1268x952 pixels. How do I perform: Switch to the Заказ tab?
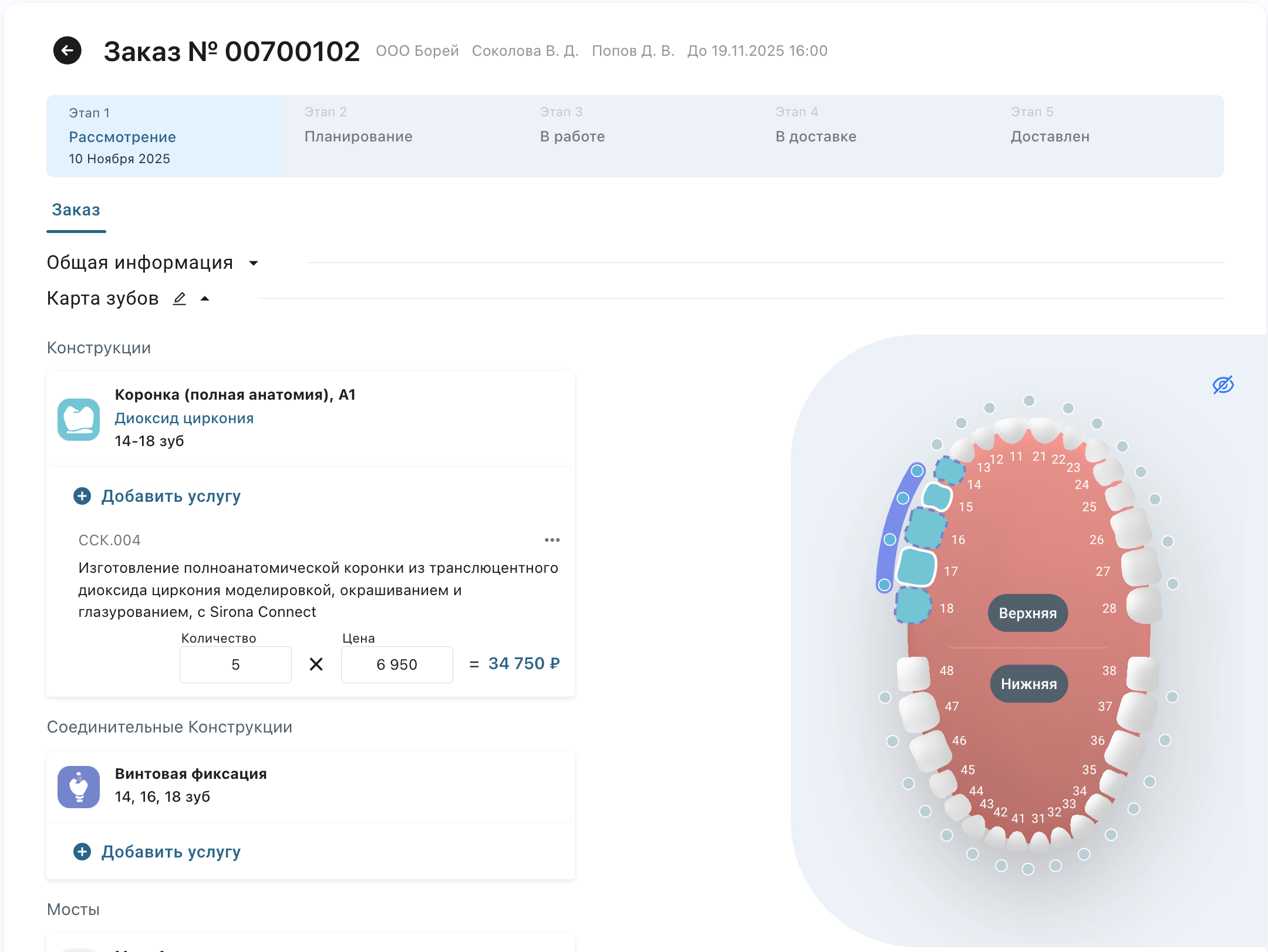pyautogui.click(x=76, y=210)
